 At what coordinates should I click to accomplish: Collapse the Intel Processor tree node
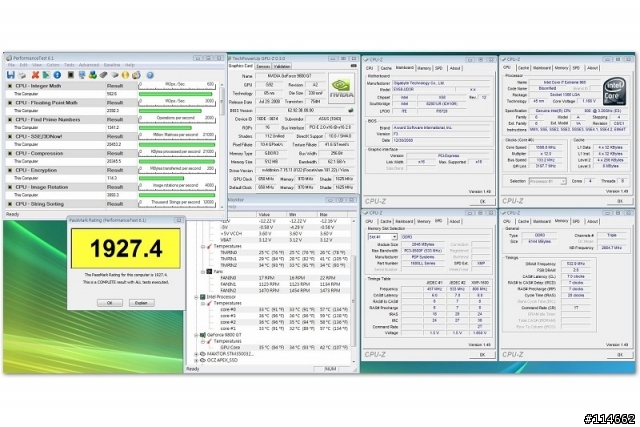pyautogui.click(x=196, y=297)
